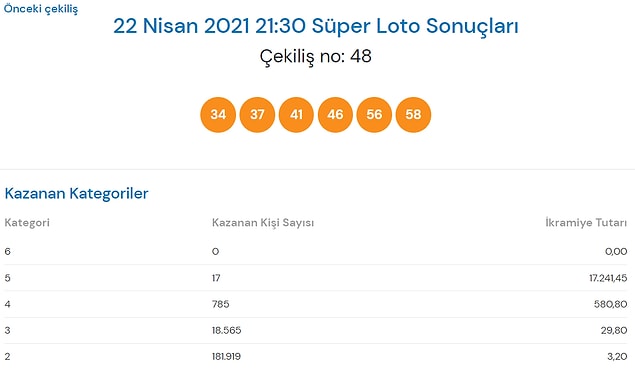The width and height of the screenshot is (635, 371).
Task: Click the orange ball numbered 58
Action: point(413,115)
